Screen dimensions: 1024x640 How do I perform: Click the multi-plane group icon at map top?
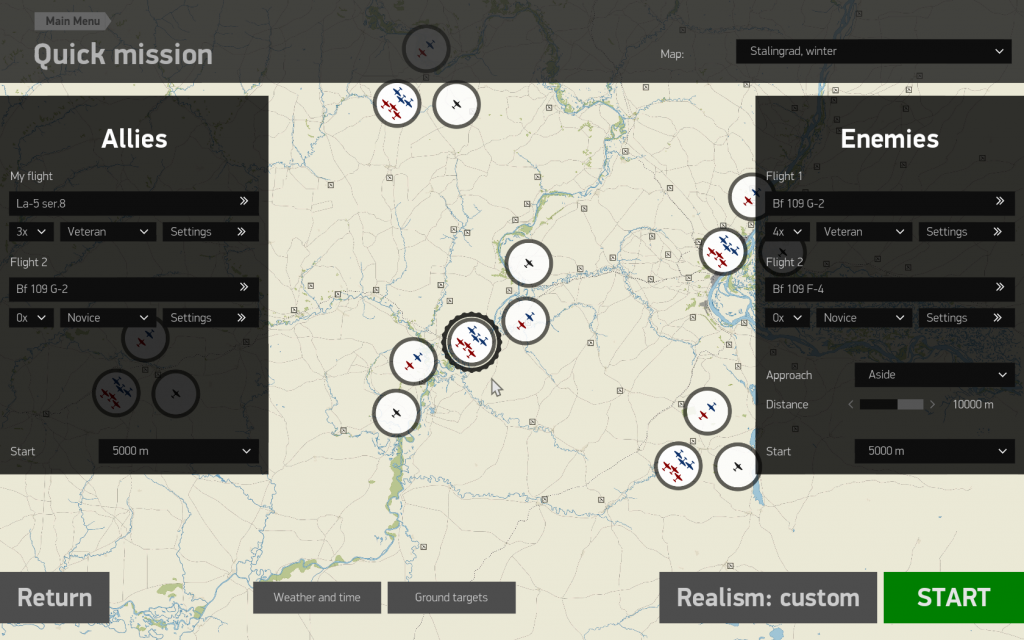397,103
